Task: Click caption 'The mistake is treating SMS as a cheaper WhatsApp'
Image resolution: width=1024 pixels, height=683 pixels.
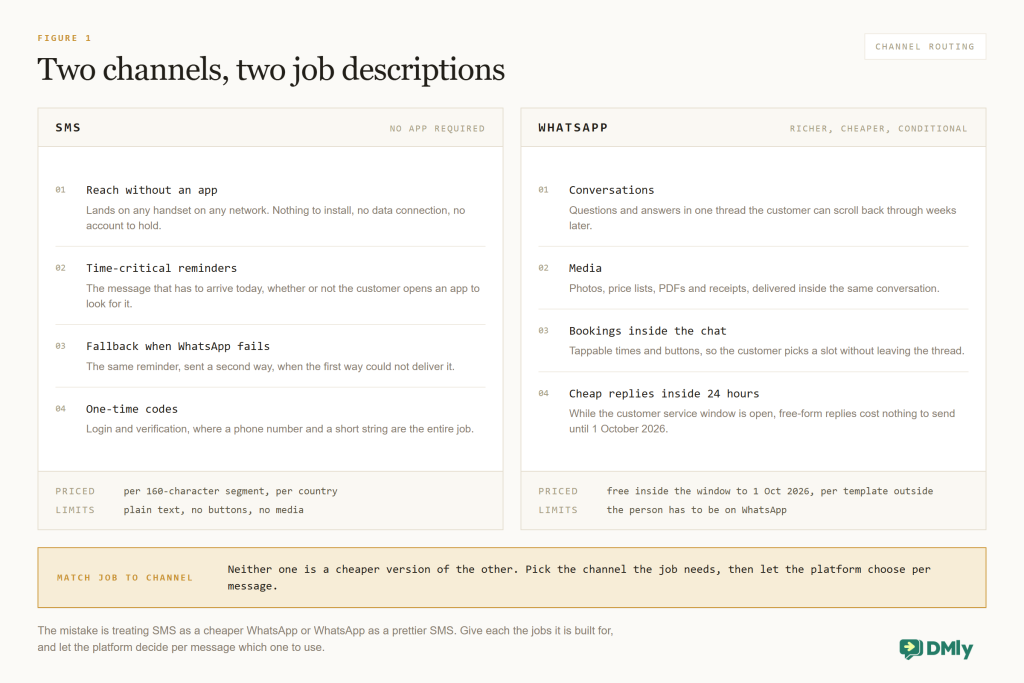Action: [168, 631]
